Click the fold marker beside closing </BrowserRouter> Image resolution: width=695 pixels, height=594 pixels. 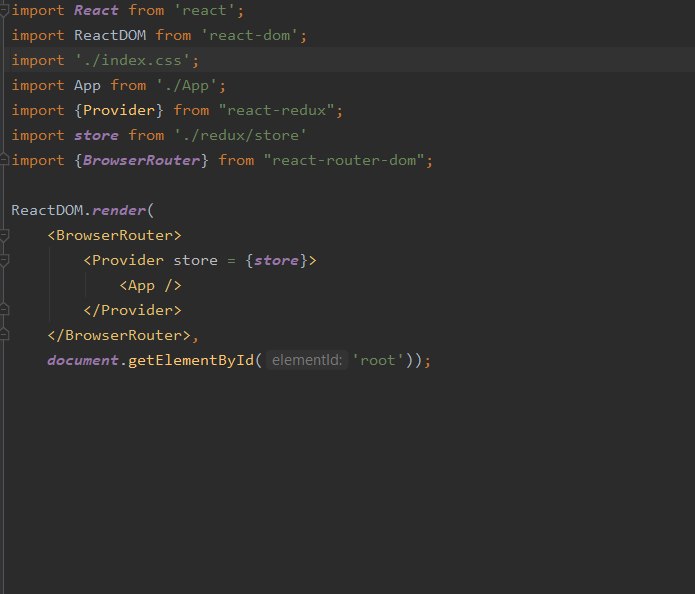(x=4, y=334)
